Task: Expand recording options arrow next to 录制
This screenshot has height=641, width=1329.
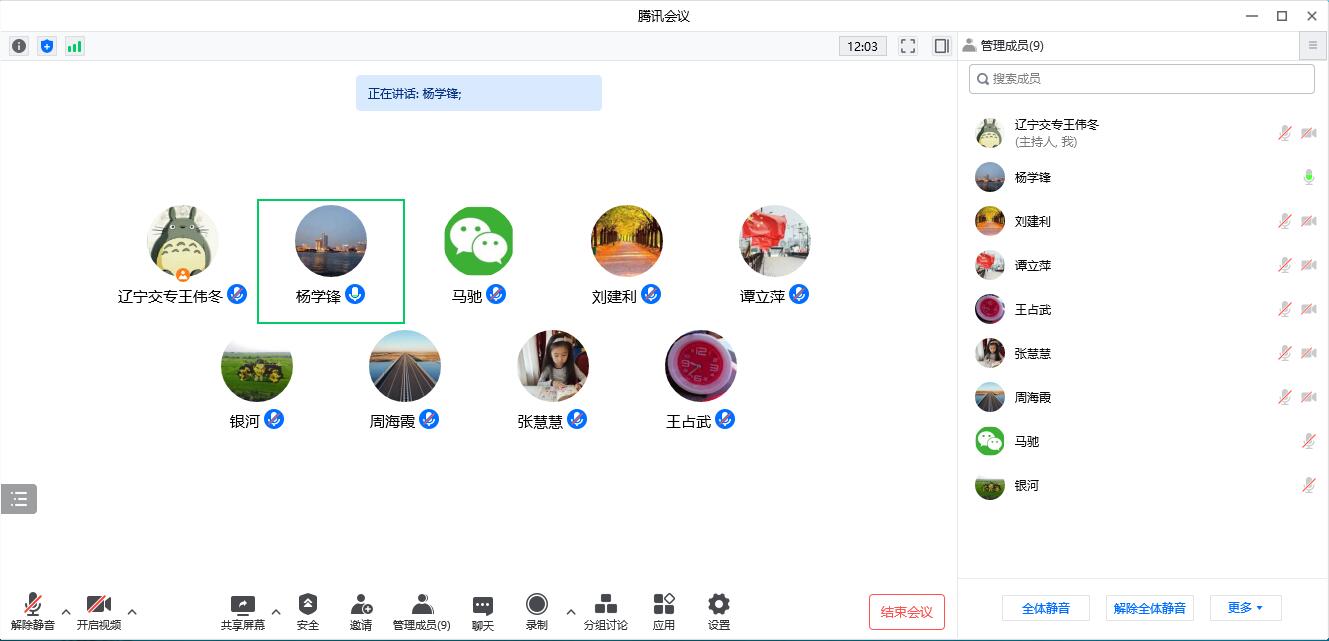Action: point(571,612)
